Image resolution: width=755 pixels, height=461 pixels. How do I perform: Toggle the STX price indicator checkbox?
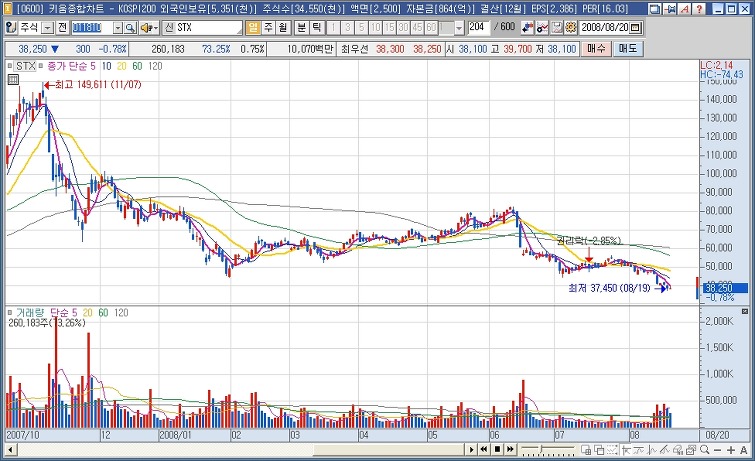point(10,66)
